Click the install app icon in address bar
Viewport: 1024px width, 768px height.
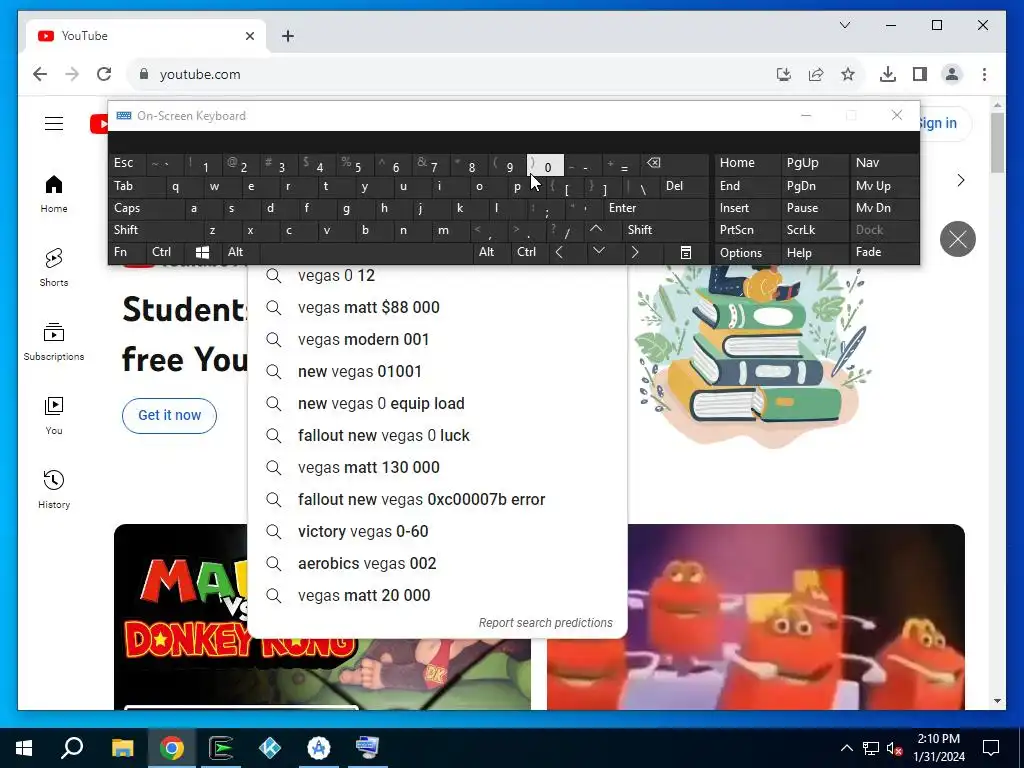(784, 74)
